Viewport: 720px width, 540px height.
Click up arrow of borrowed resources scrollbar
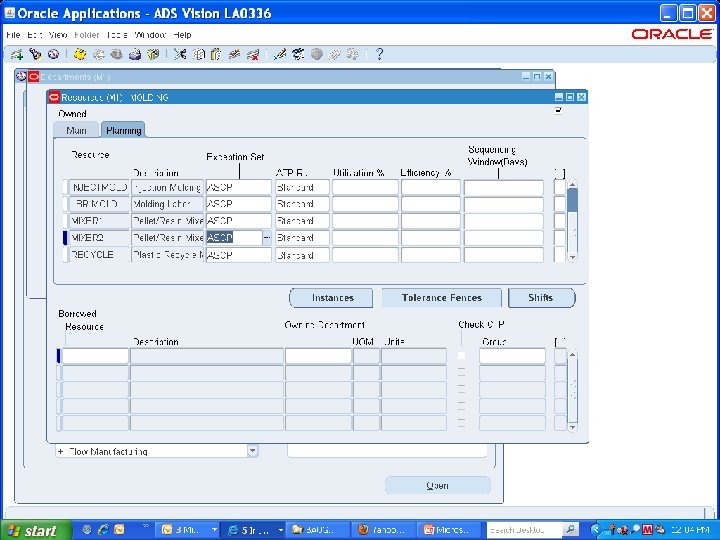point(572,355)
